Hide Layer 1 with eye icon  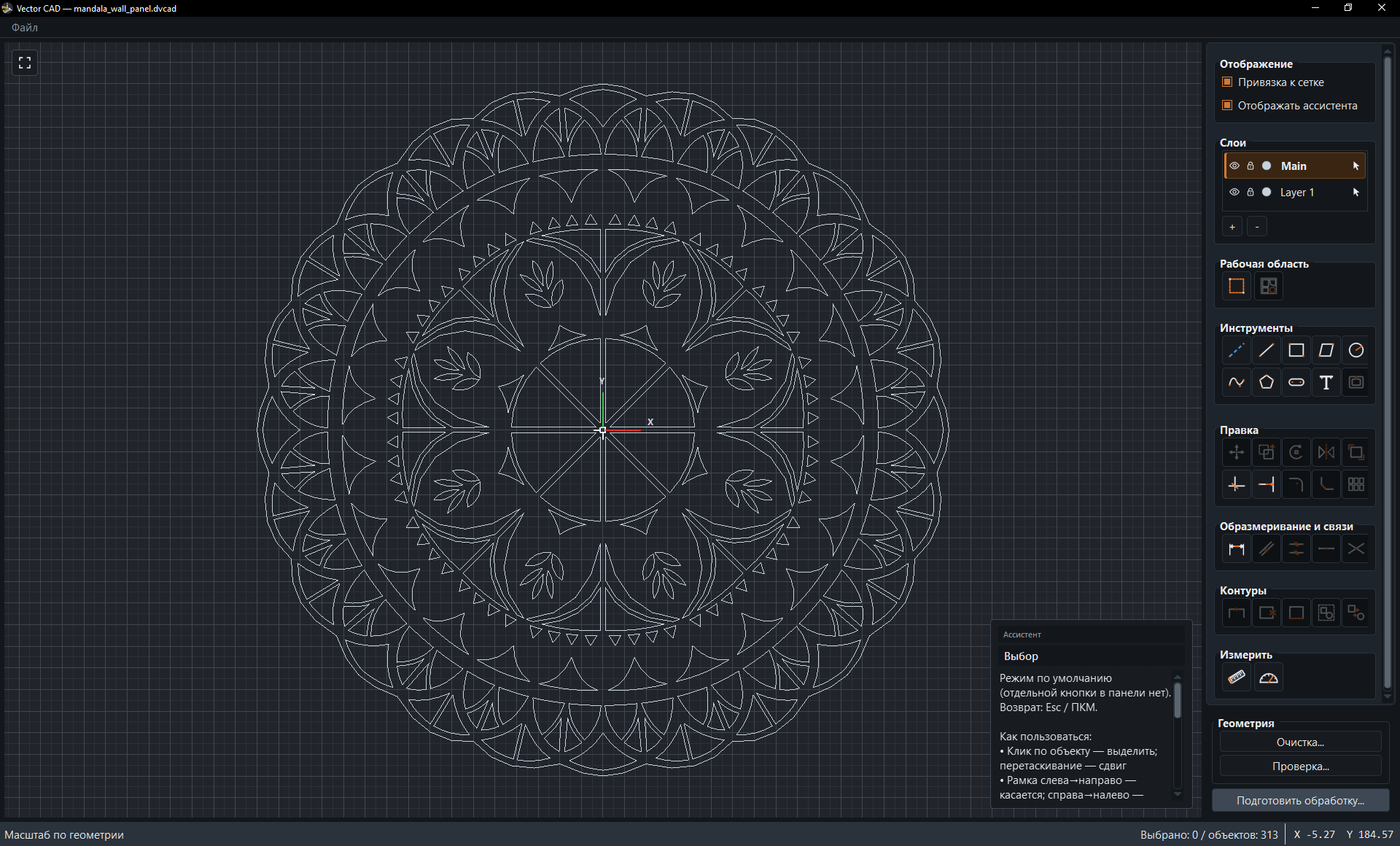point(1234,193)
